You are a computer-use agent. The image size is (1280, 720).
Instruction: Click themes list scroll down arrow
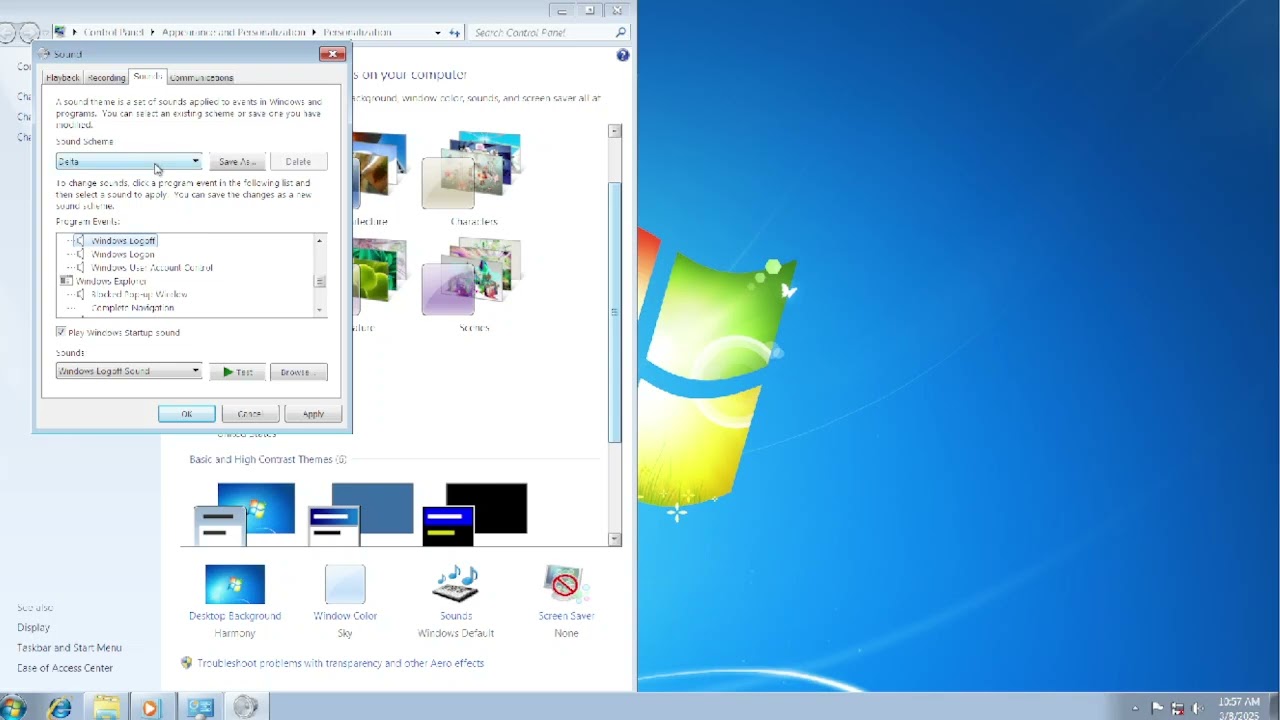click(x=615, y=539)
